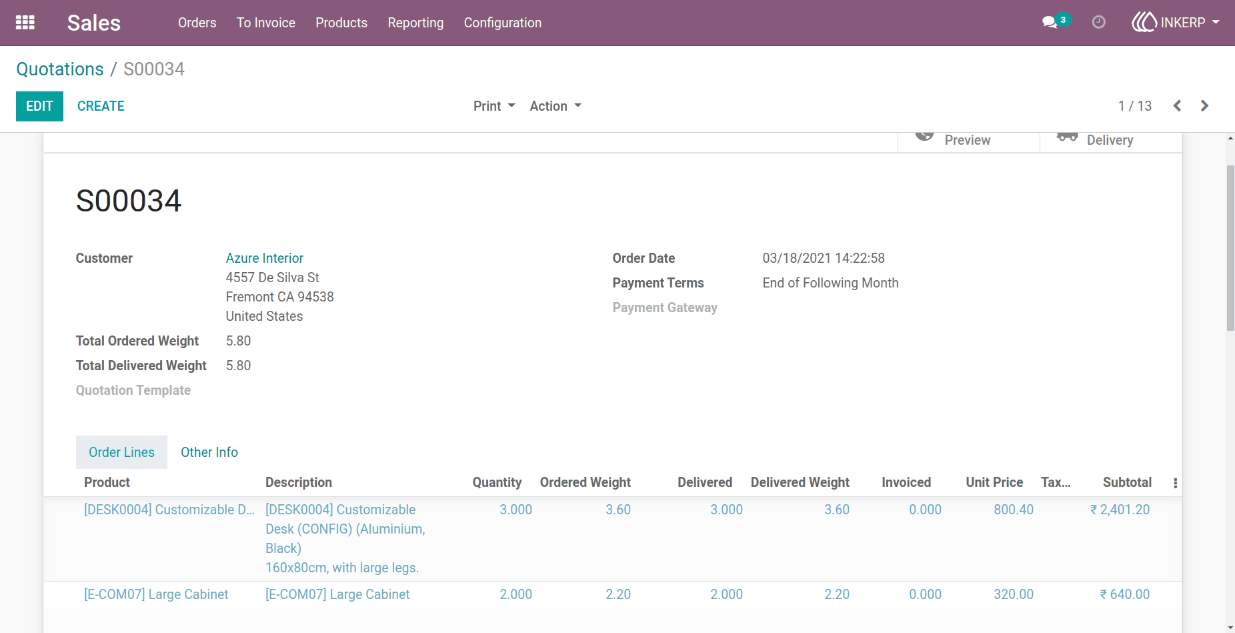The height and width of the screenshot is (633, 1235).
Task: Open the Reporting menu
Action: [x=416, y=22]
